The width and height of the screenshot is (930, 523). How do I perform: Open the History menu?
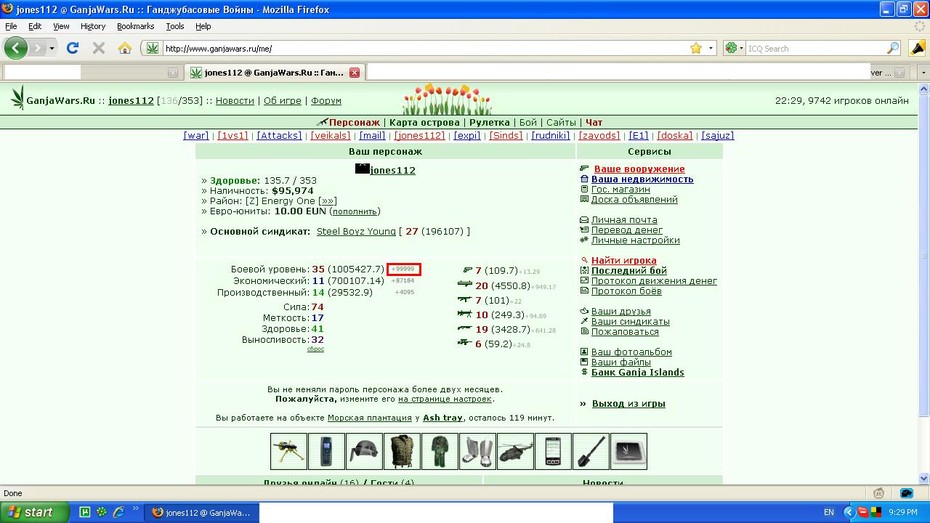93,26
